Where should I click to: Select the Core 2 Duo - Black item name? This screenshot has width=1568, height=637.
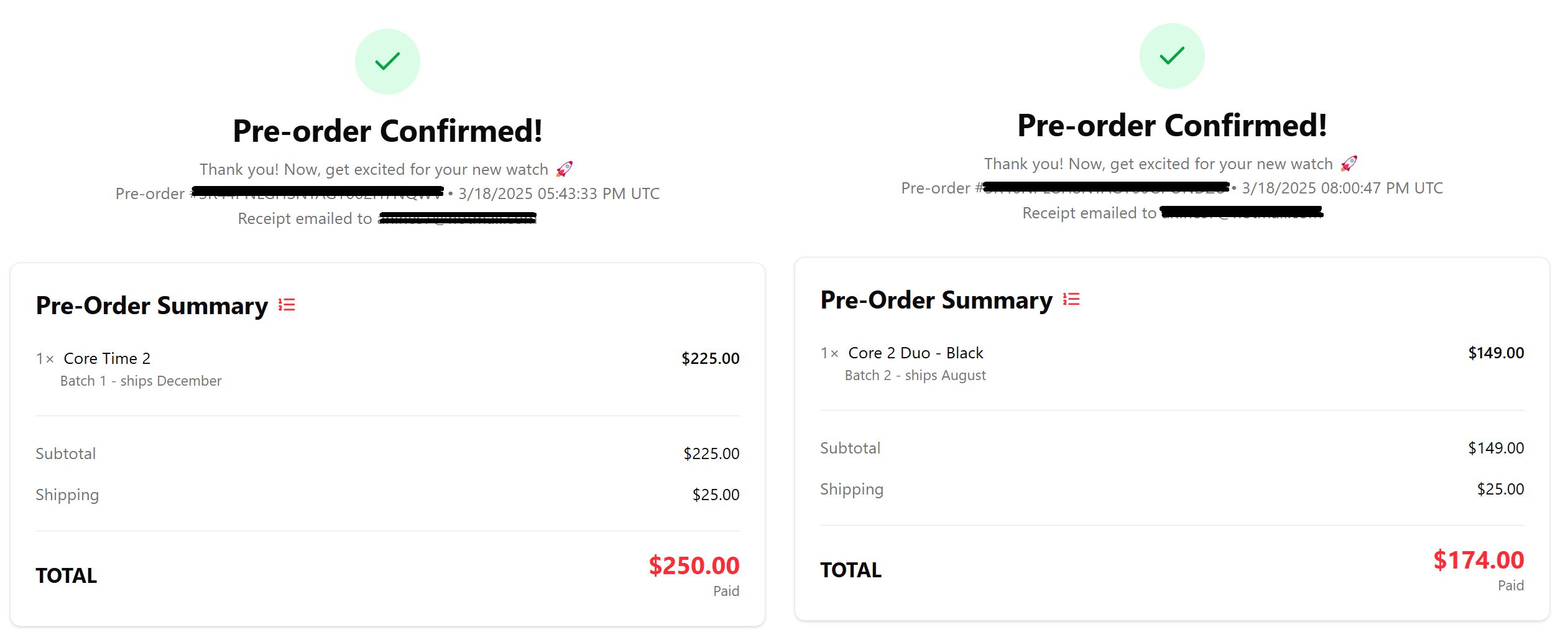pyautogui.click(x=916, y=352)
